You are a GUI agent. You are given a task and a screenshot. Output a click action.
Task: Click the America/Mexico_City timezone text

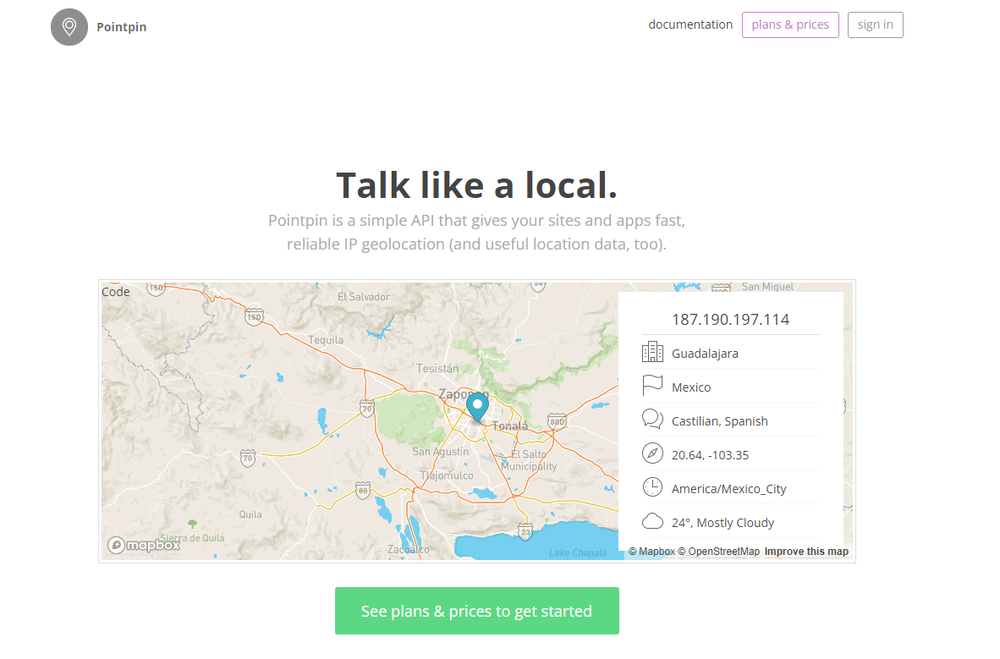click(728, 489)
